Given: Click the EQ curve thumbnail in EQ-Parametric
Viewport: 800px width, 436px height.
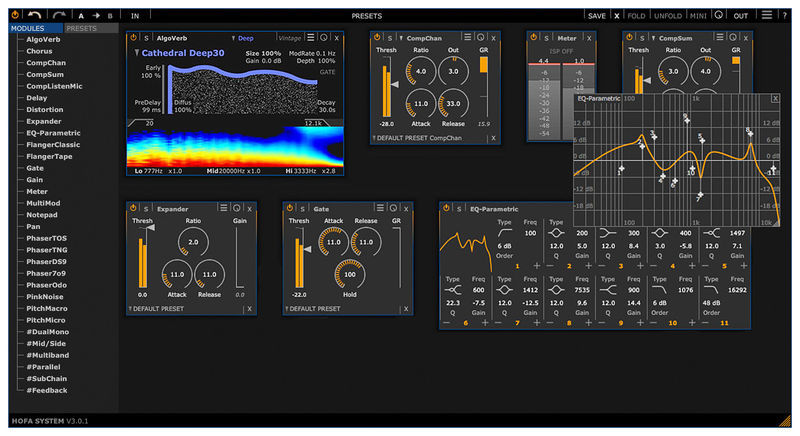Looking at the screenshot, I should pyautogui.click(x=465, y=250).
